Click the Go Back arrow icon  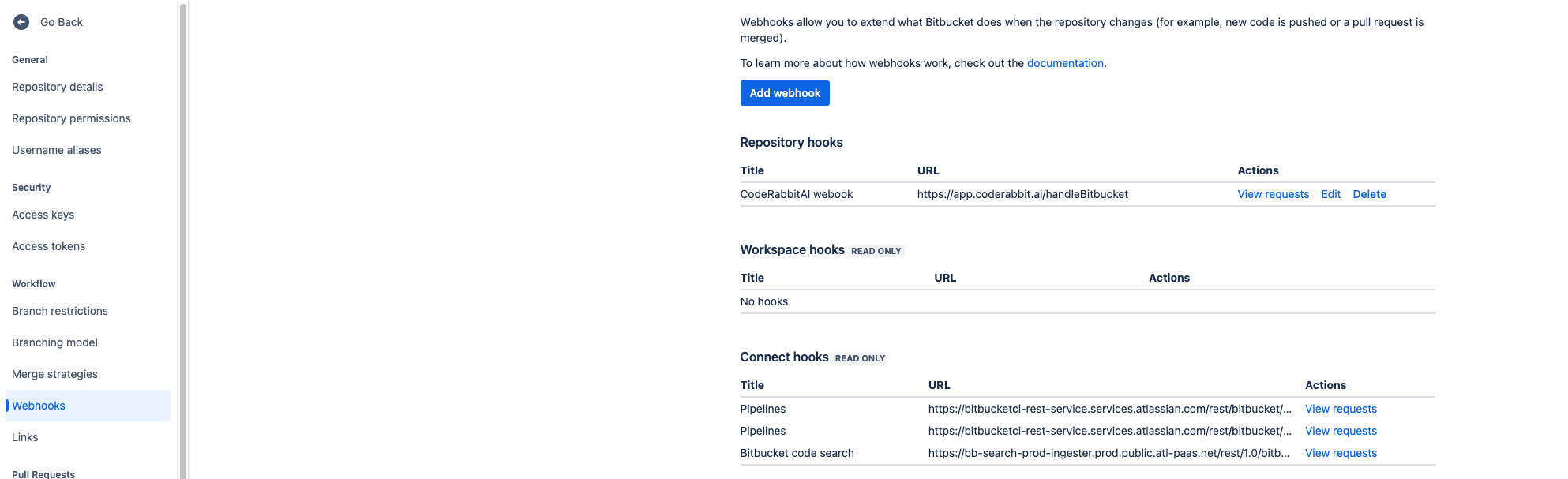click(x=21, y=22)
